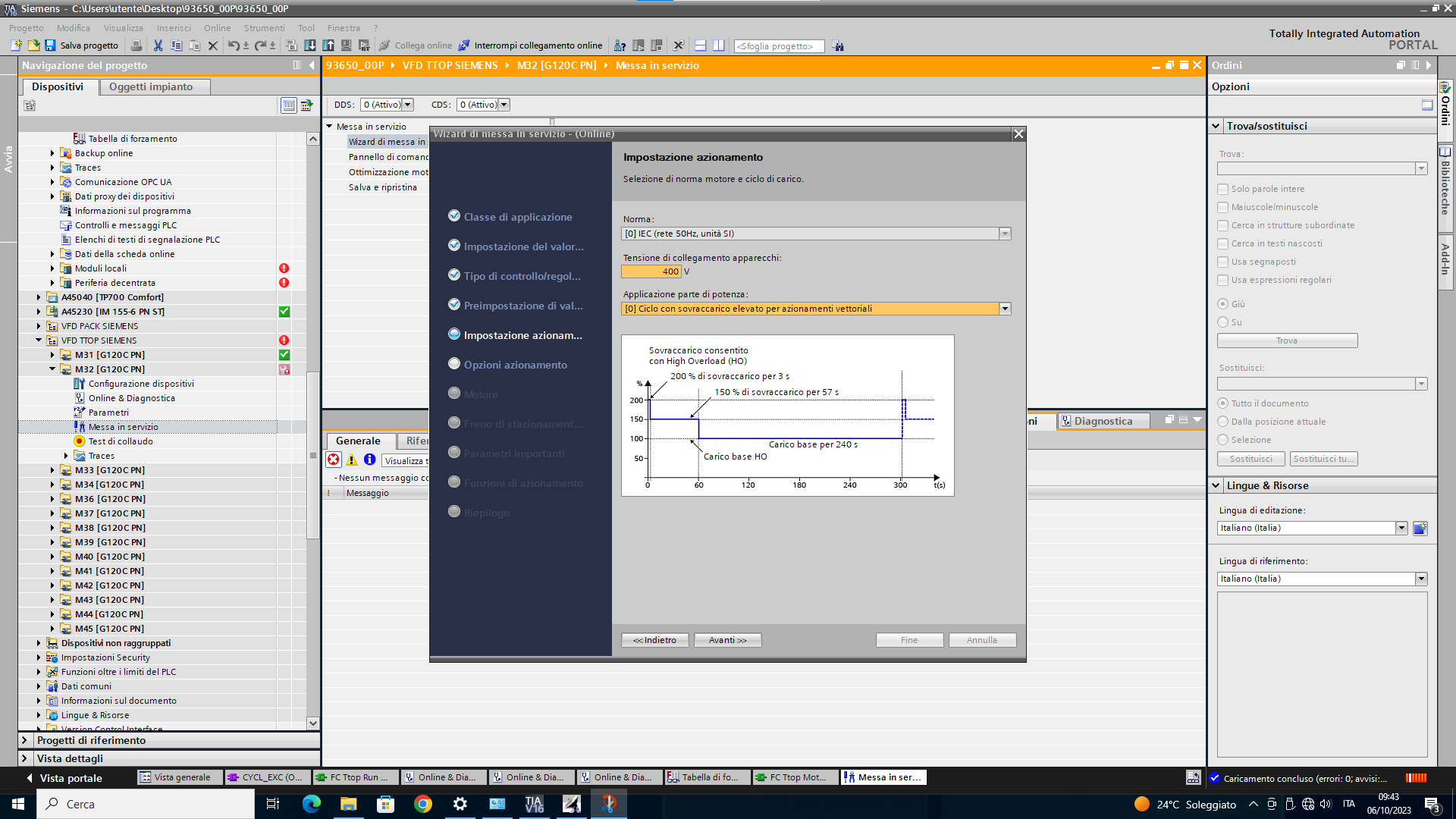
Task: Click the split editor vertically icon
Action: pyautogui.click(x=718, y=45)
